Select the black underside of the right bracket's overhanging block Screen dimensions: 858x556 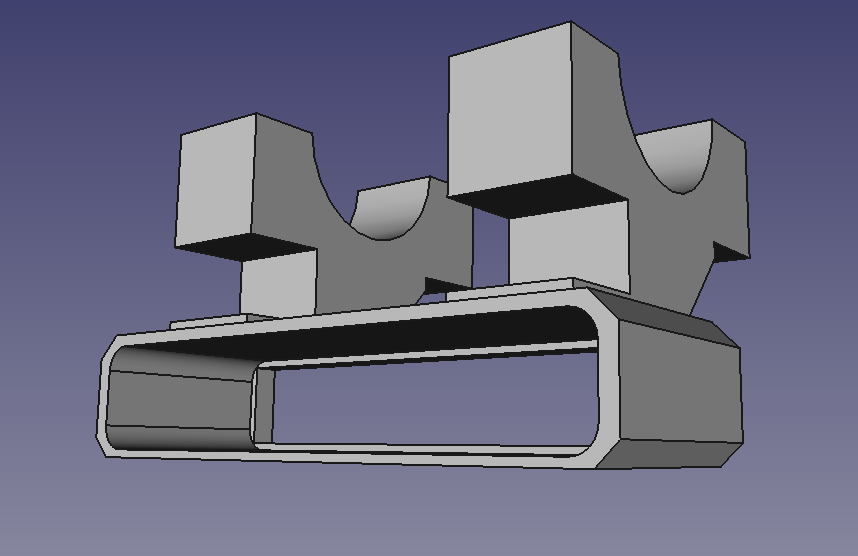click(x=539, y=196)
